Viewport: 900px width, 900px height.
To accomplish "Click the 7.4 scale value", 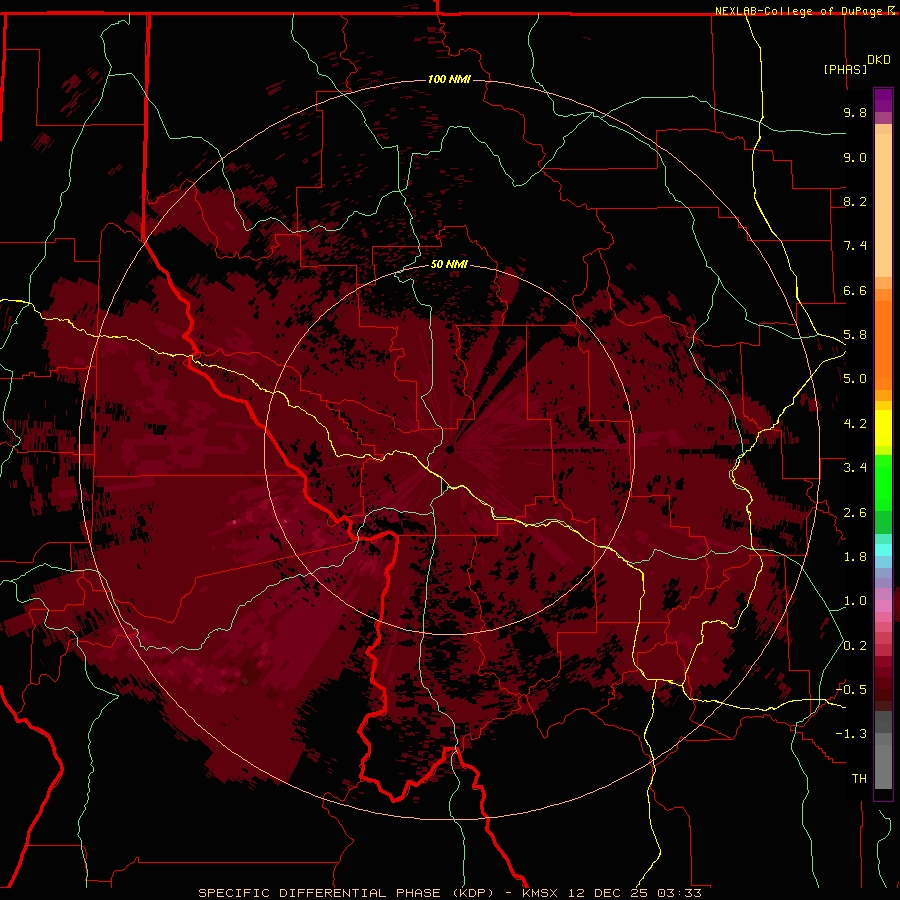I will click(x=855, y=246).
